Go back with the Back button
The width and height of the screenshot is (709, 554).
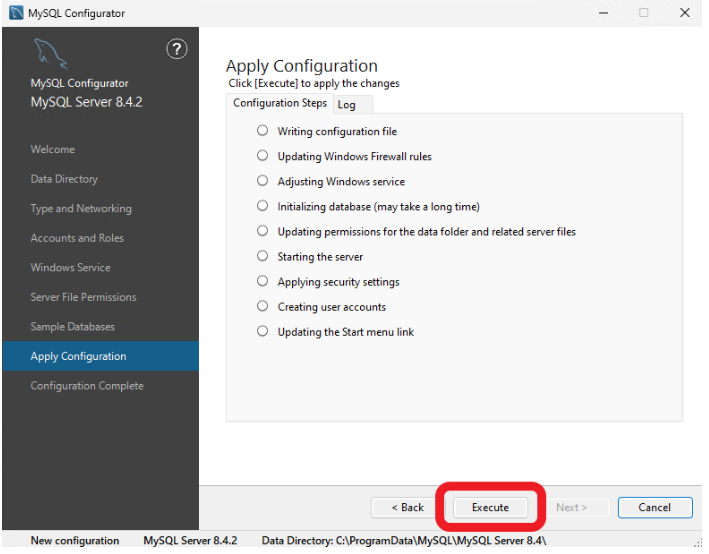tap(407, 507)
